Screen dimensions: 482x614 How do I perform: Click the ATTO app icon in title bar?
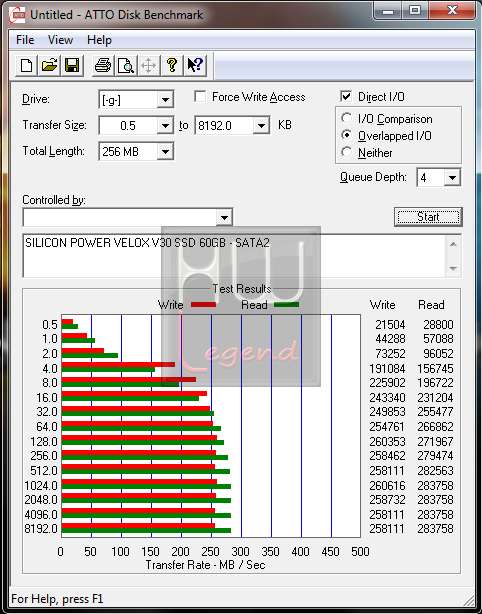(x=18, y=16)
